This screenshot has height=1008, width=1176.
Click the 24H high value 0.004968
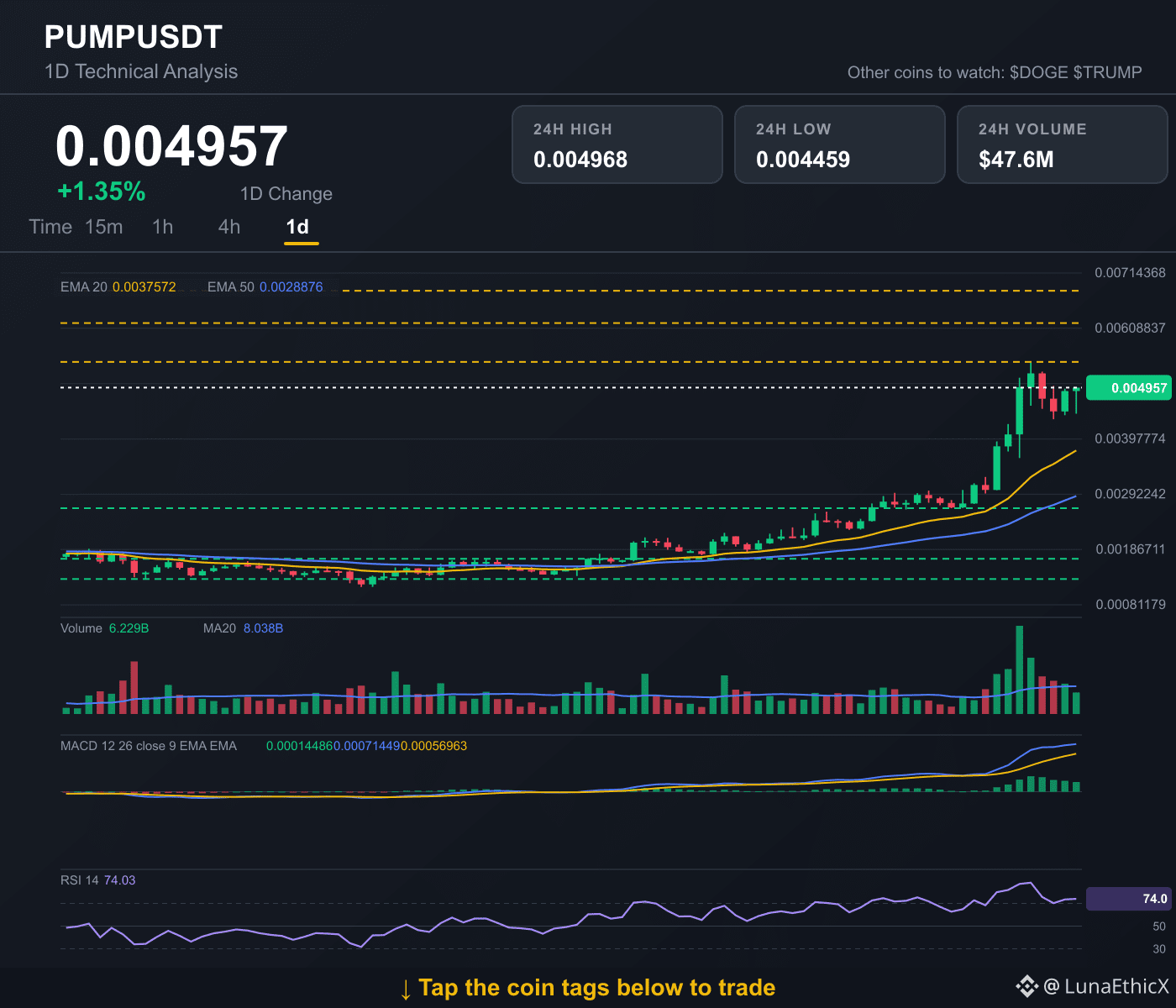pos(580,160)
